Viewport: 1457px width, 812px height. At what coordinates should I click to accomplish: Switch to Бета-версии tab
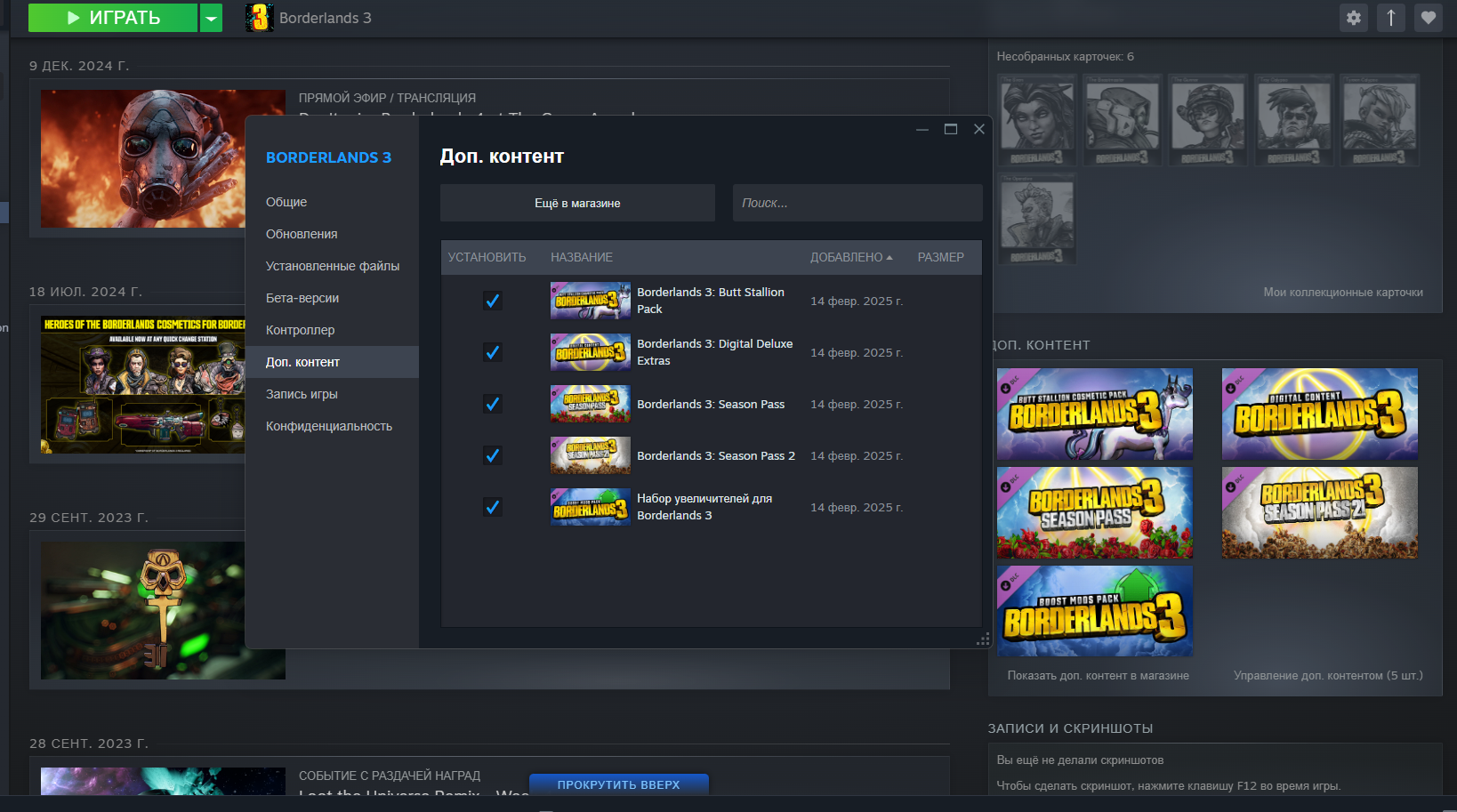tap(332, 298)
